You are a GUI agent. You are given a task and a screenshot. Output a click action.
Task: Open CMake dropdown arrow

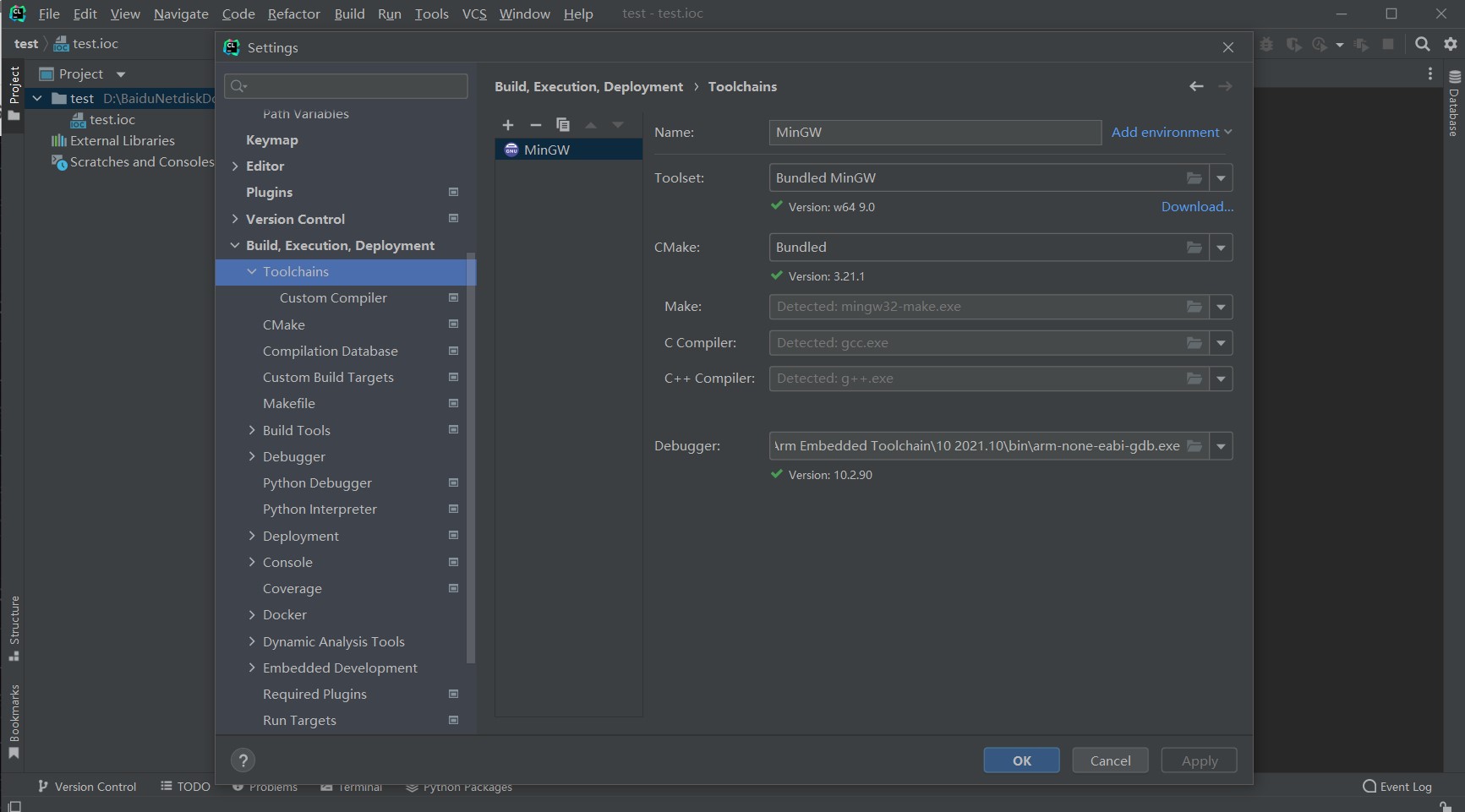(1221, 248)
